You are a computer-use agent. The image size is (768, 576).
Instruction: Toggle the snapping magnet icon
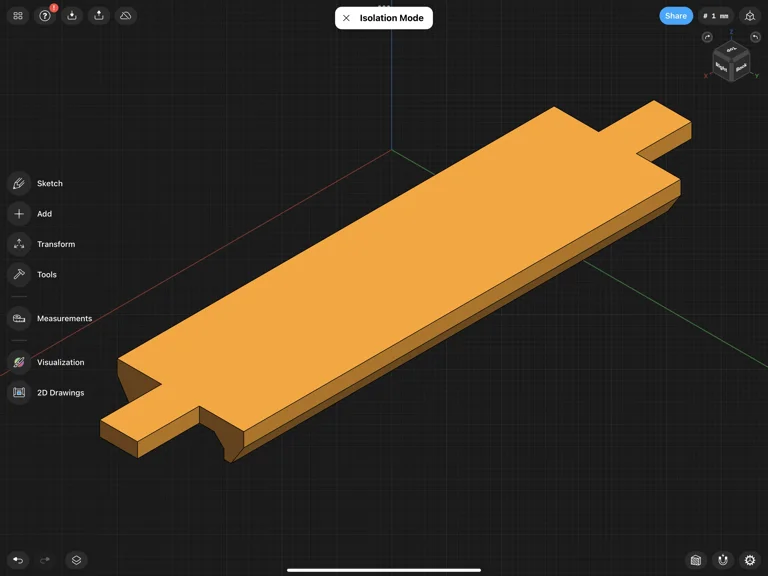[723, 560]
